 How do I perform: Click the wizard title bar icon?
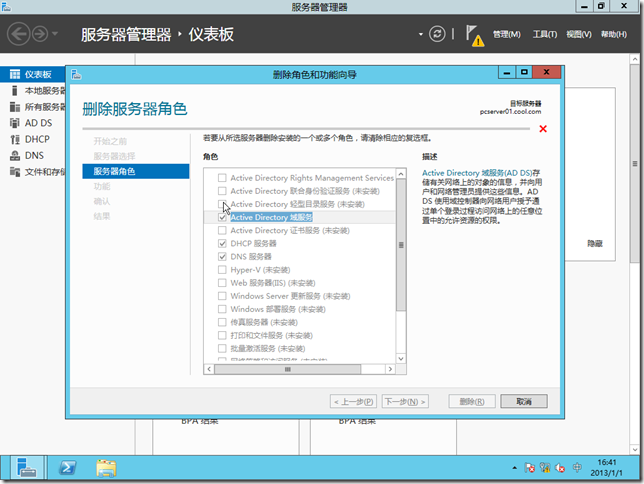(x=76, y=74)
